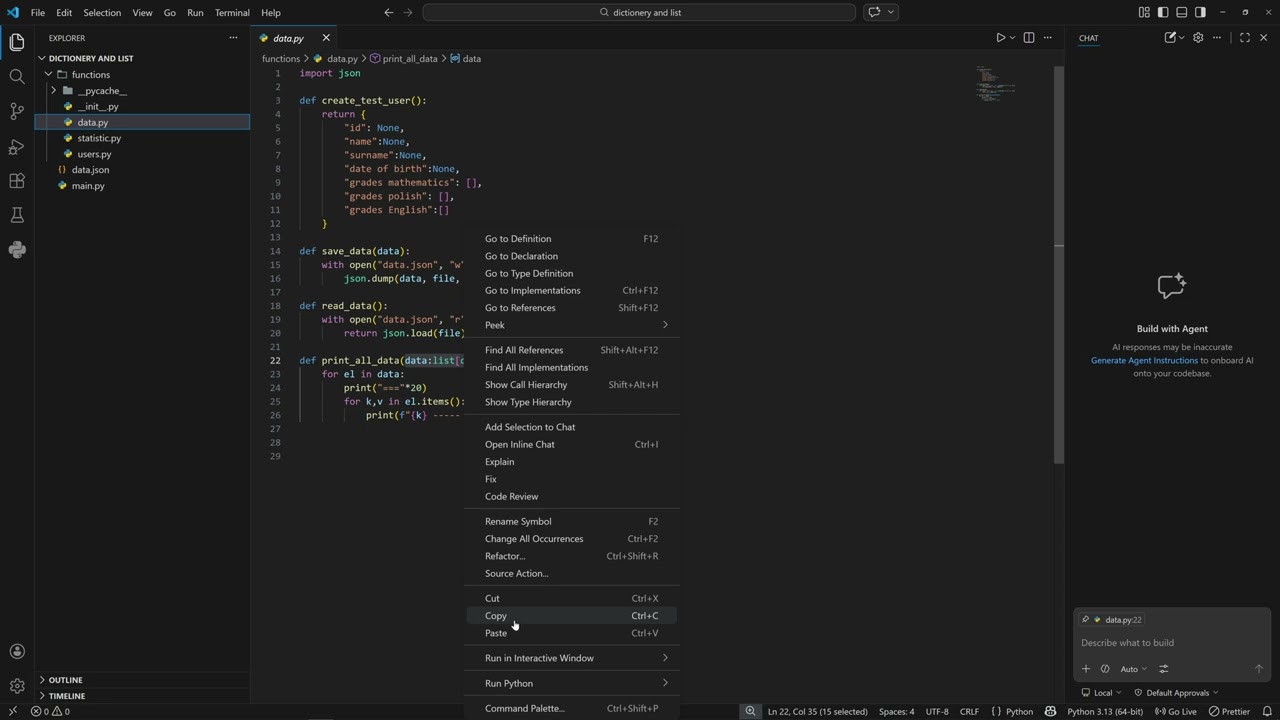Viewport: 1280px width, 720px height.
Task: Go back with the navigation arrow
Action: pos(389,12)
